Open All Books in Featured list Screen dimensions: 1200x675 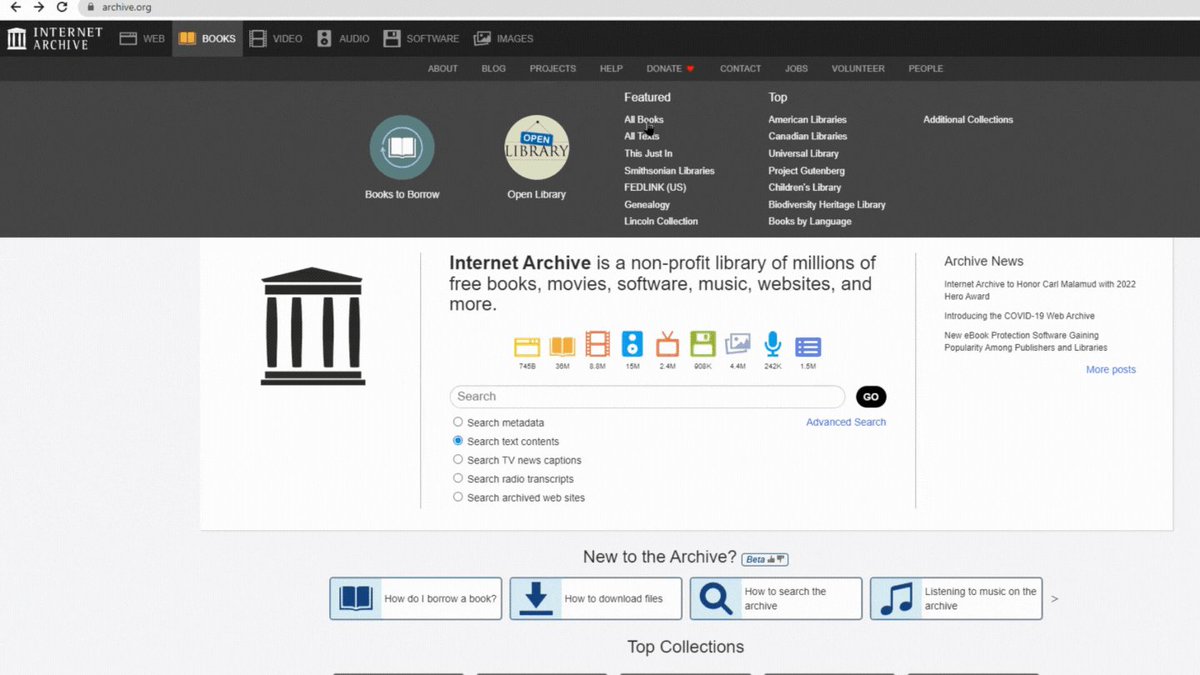tap(644, 120)
